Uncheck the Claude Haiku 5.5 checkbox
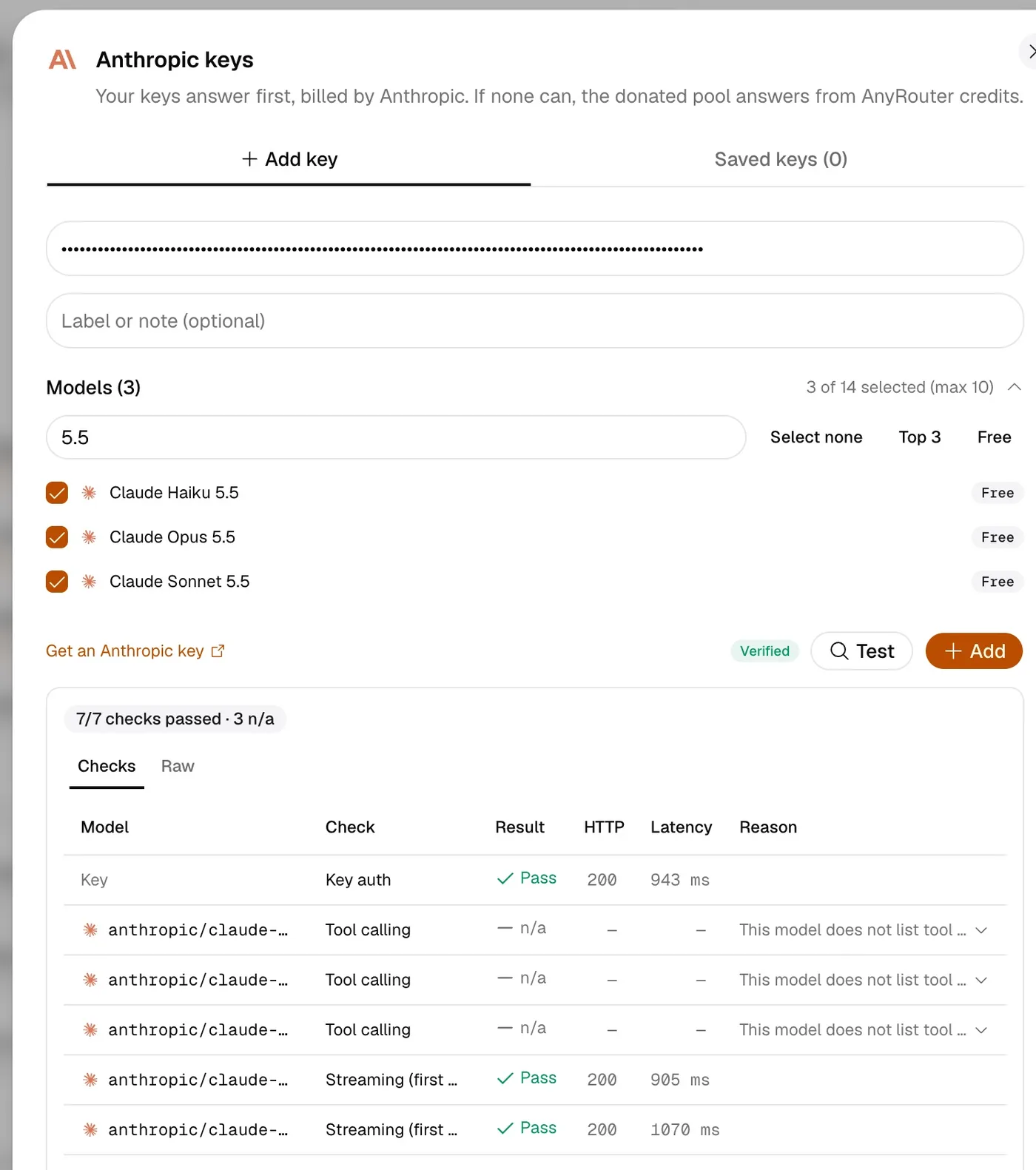Image resolution: width=1036 pixels, height=1170 pixels. coord(57,493)
